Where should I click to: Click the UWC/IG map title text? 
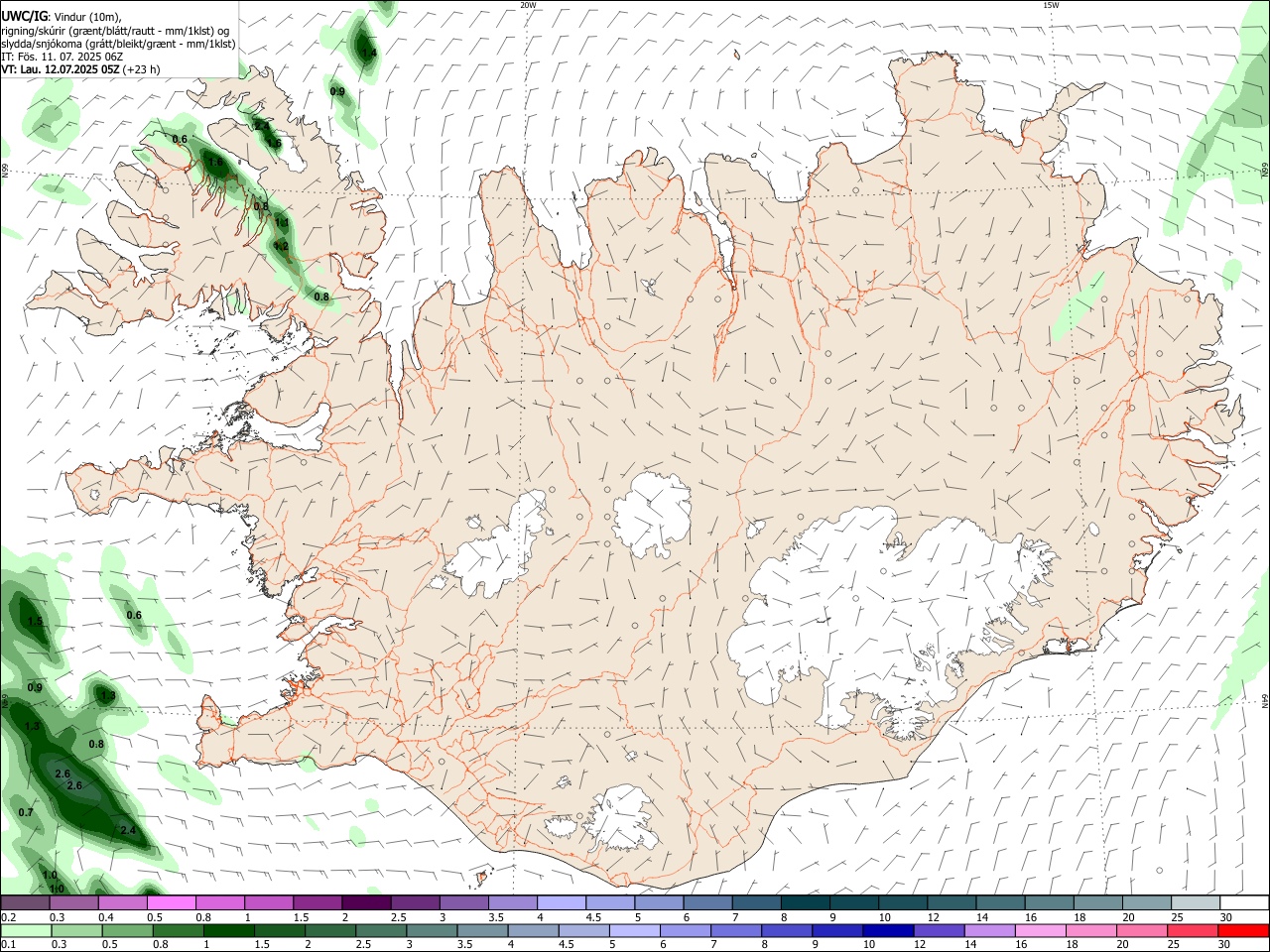pyautogui.click(x=24, y=16)
